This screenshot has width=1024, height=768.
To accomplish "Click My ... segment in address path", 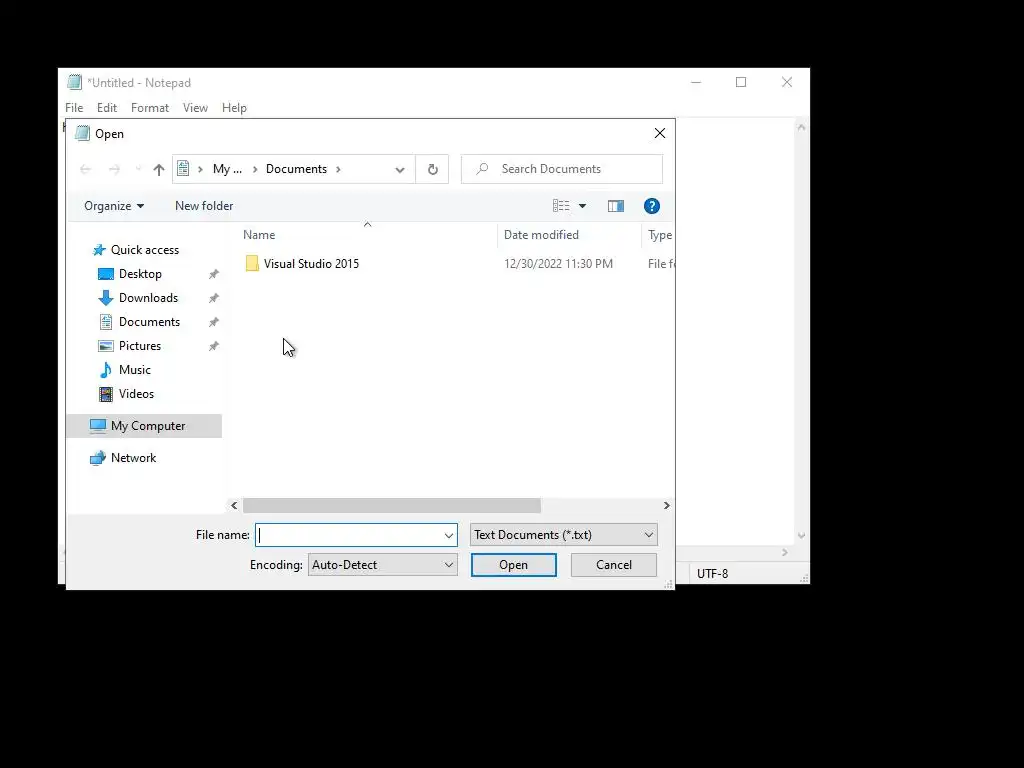I will tap(227, 169).
